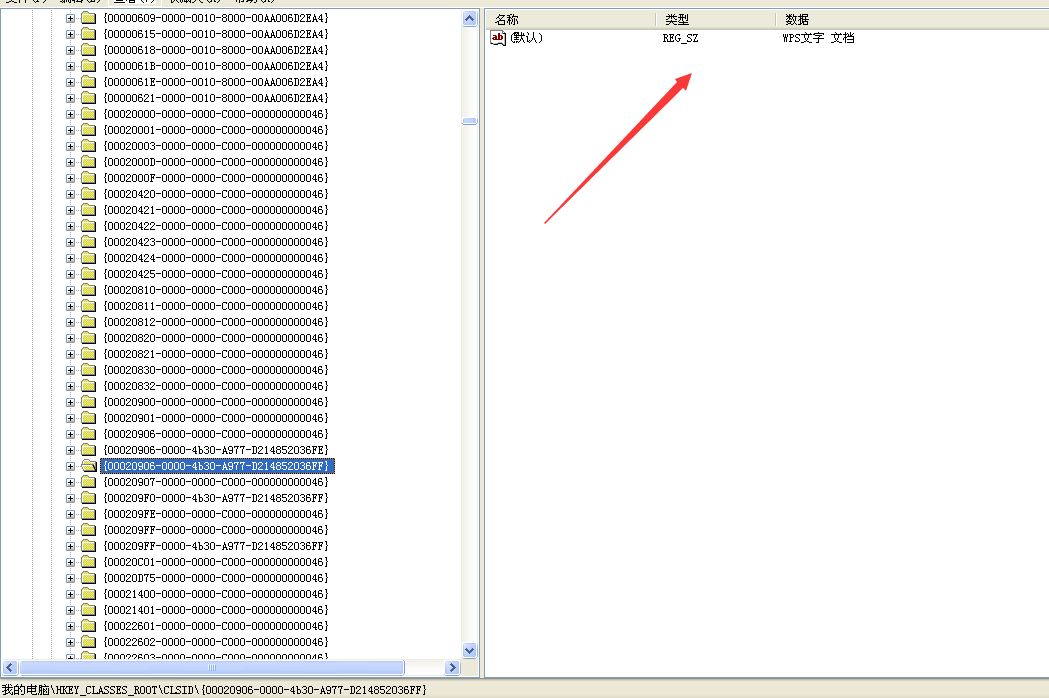This screenshot has width=1049, height=698.
Task: Click folder icon of {00022601-0000-0000-C000-000000000046}
Action: [88, 626]
